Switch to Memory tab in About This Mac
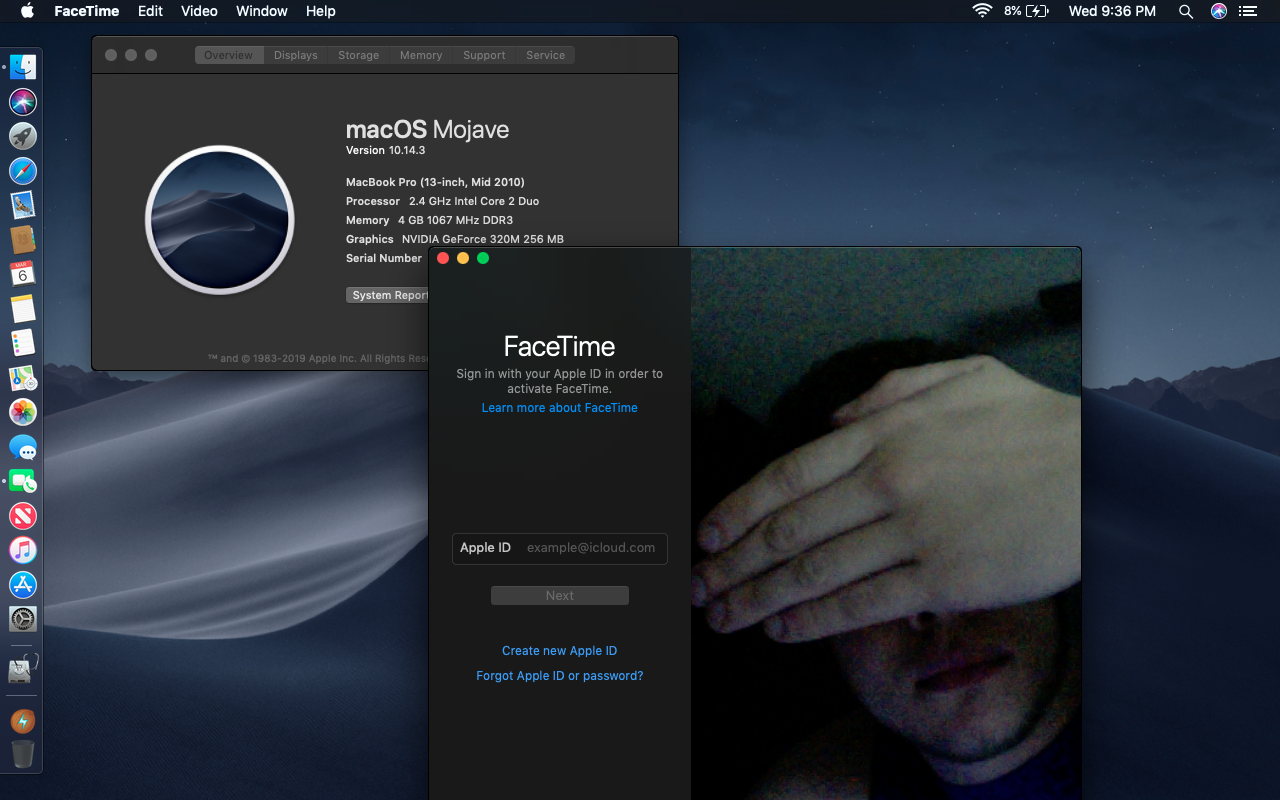 click(421, 55)
